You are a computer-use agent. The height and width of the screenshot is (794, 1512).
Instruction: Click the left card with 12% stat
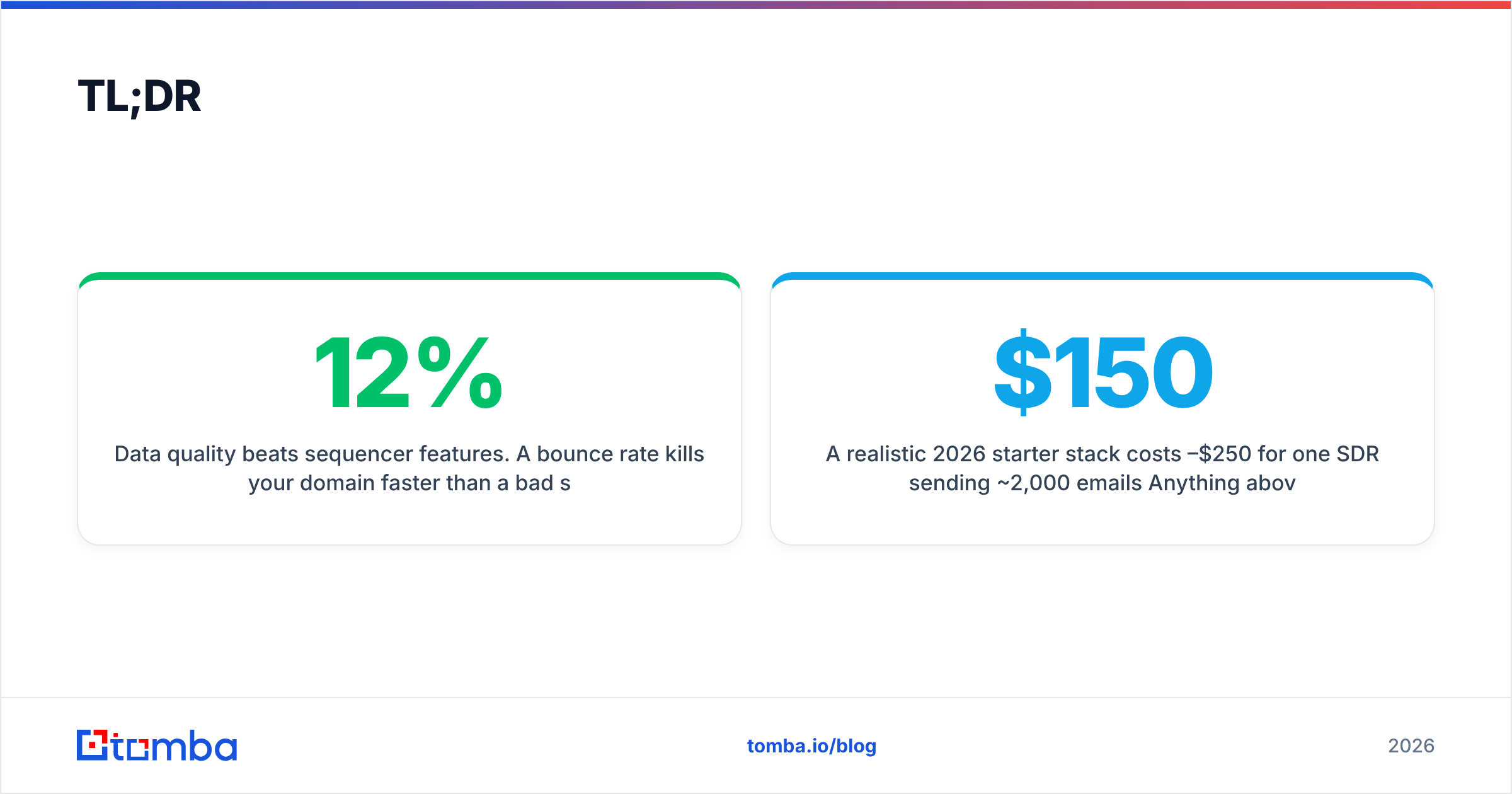pos(409,408)
